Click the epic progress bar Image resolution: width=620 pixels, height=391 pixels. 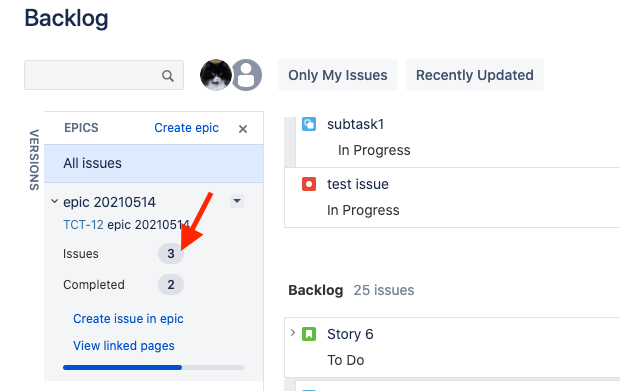click(x=153, y=368)
